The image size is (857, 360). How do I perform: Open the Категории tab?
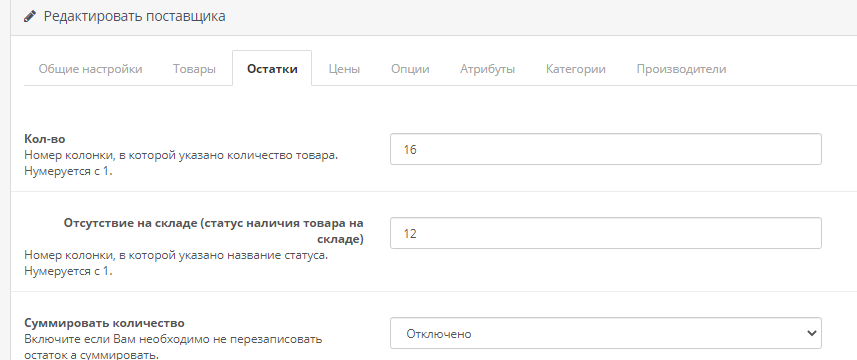point(576,69)
